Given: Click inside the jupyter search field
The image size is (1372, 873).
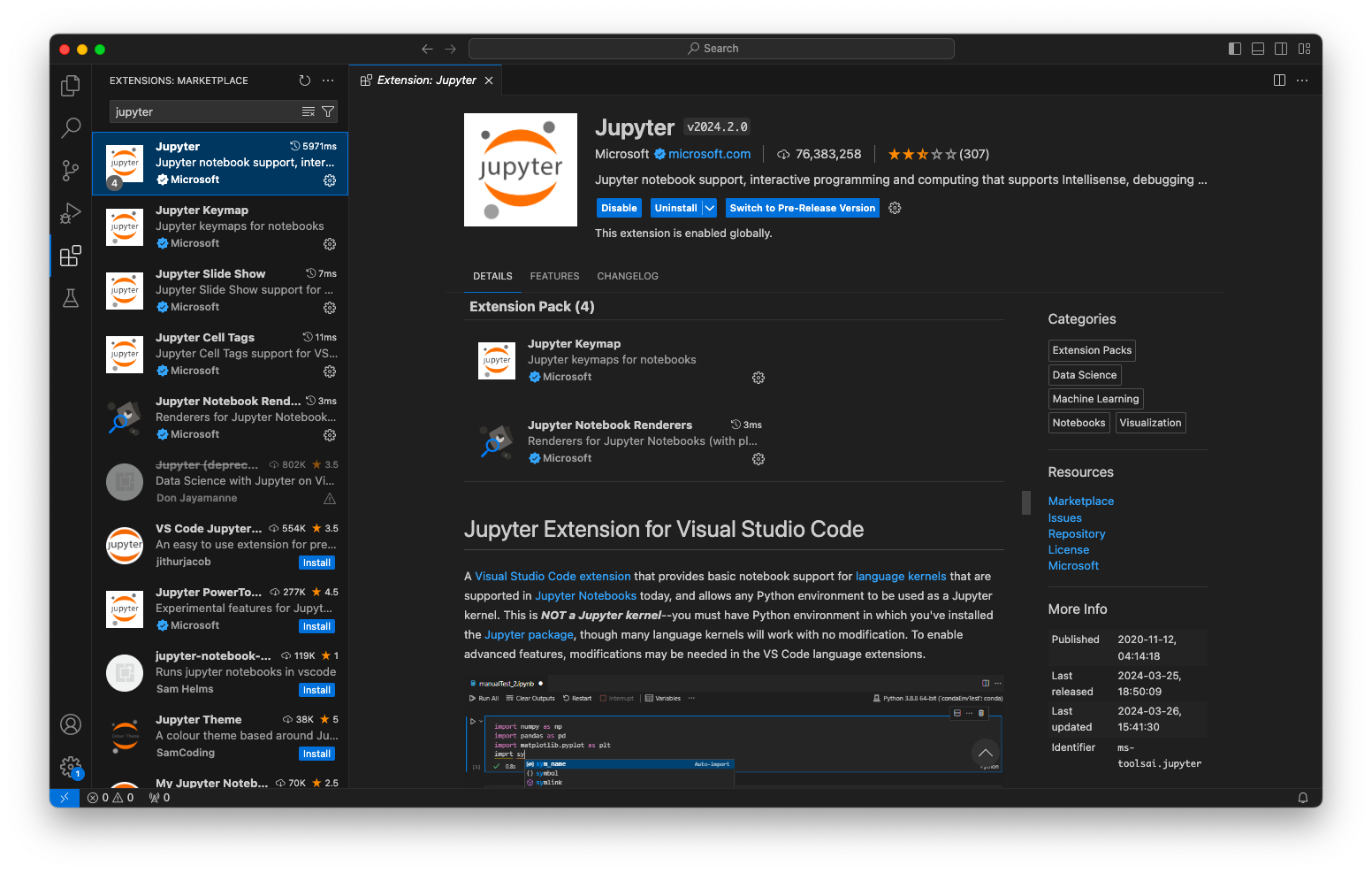Looking at the screenshot, I should point(203,111).
